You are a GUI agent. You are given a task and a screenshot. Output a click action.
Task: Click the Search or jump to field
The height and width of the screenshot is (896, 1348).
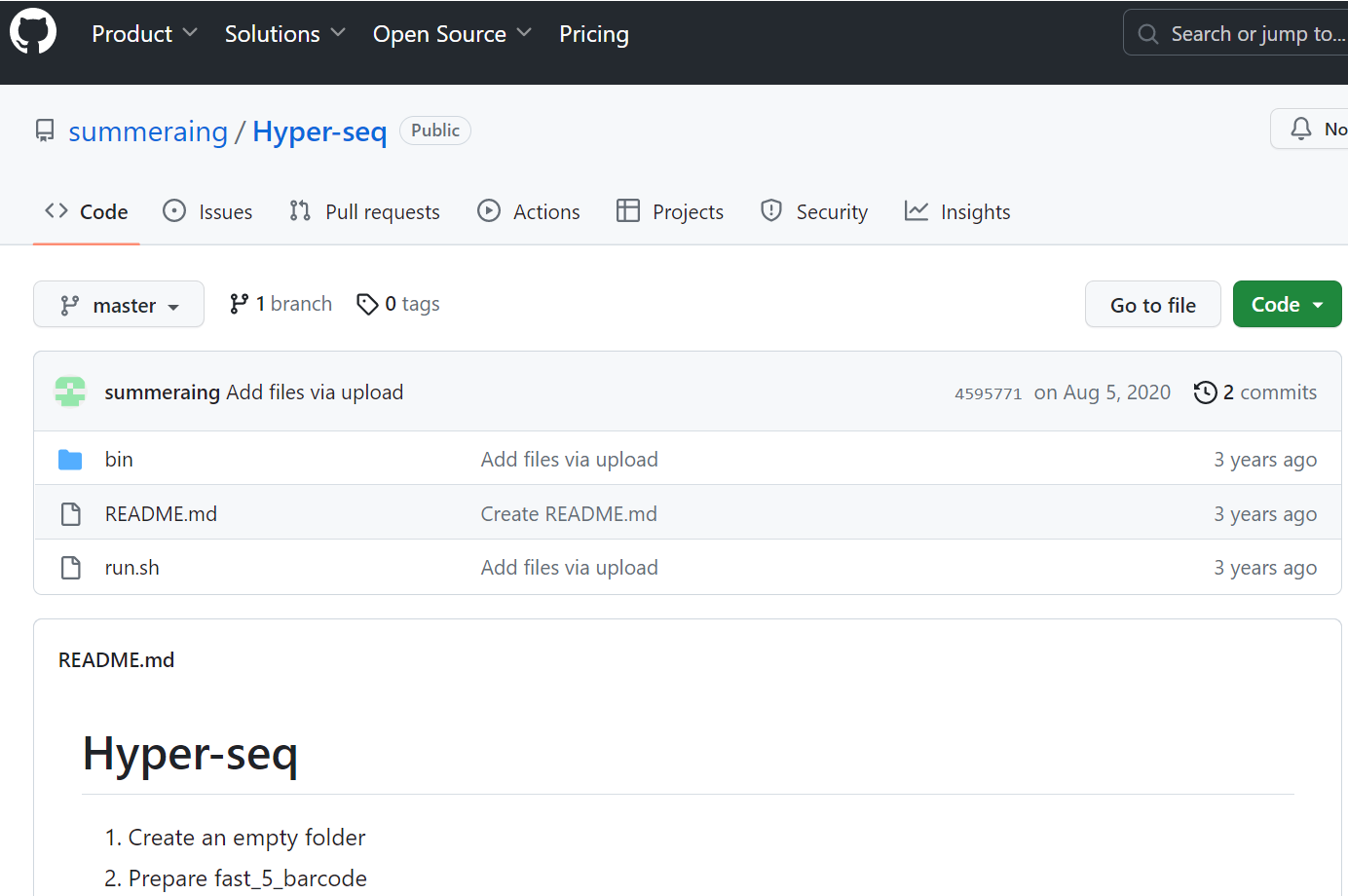pos(1235,33)
